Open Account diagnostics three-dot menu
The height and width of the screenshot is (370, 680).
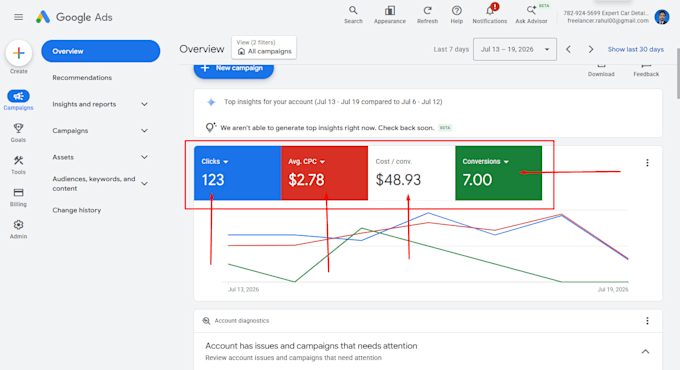(x=647, y=321)
